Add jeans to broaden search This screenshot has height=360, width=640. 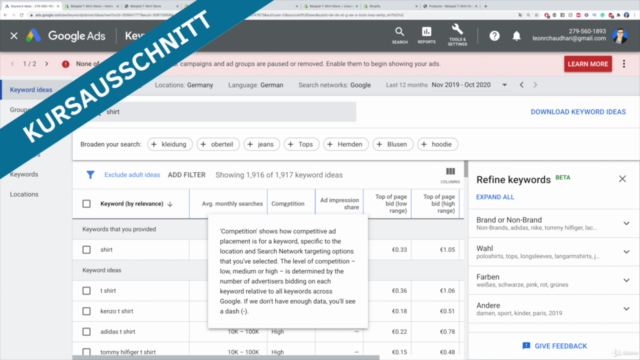[x=261, y=144]
